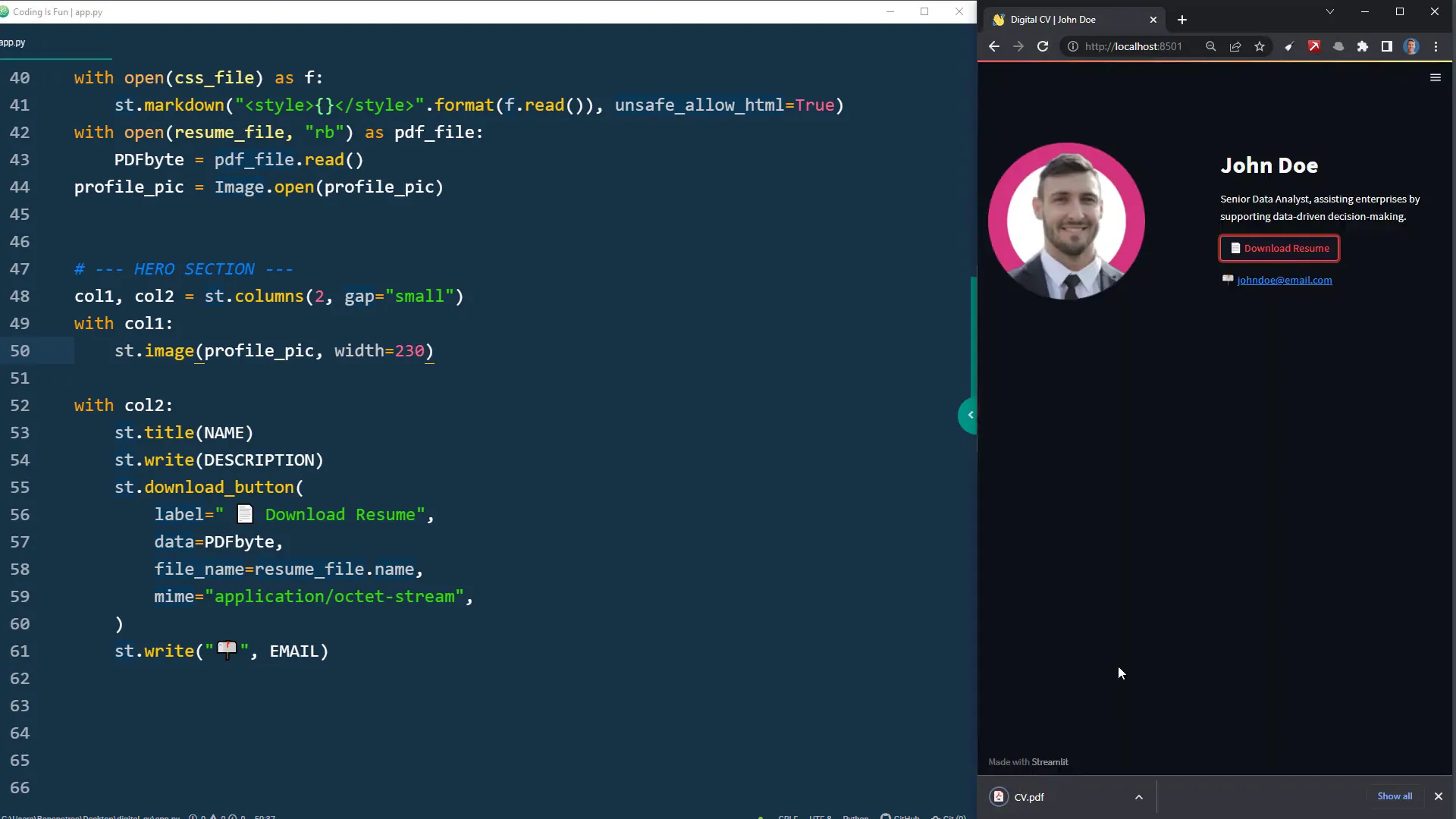The width and height of the screenshot is (1456, 819).
Task: Click the zoom magnifier in address bar
Action: point(1210,46)
